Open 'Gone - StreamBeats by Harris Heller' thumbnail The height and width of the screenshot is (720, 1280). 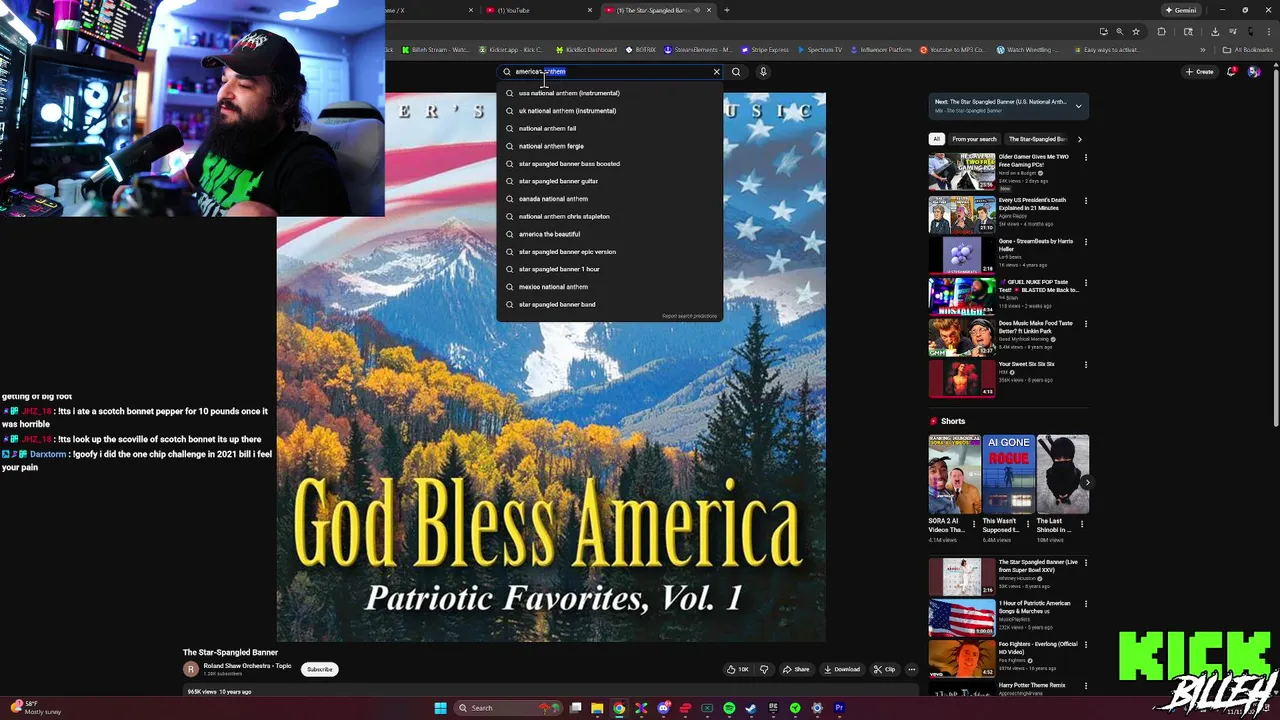962,255
